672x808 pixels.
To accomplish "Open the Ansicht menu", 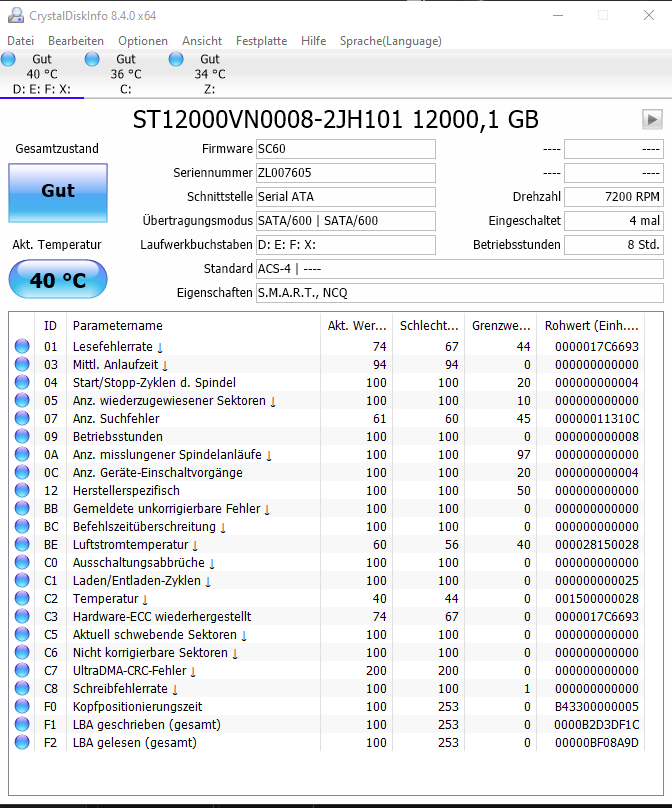I will tap(201, 41).
